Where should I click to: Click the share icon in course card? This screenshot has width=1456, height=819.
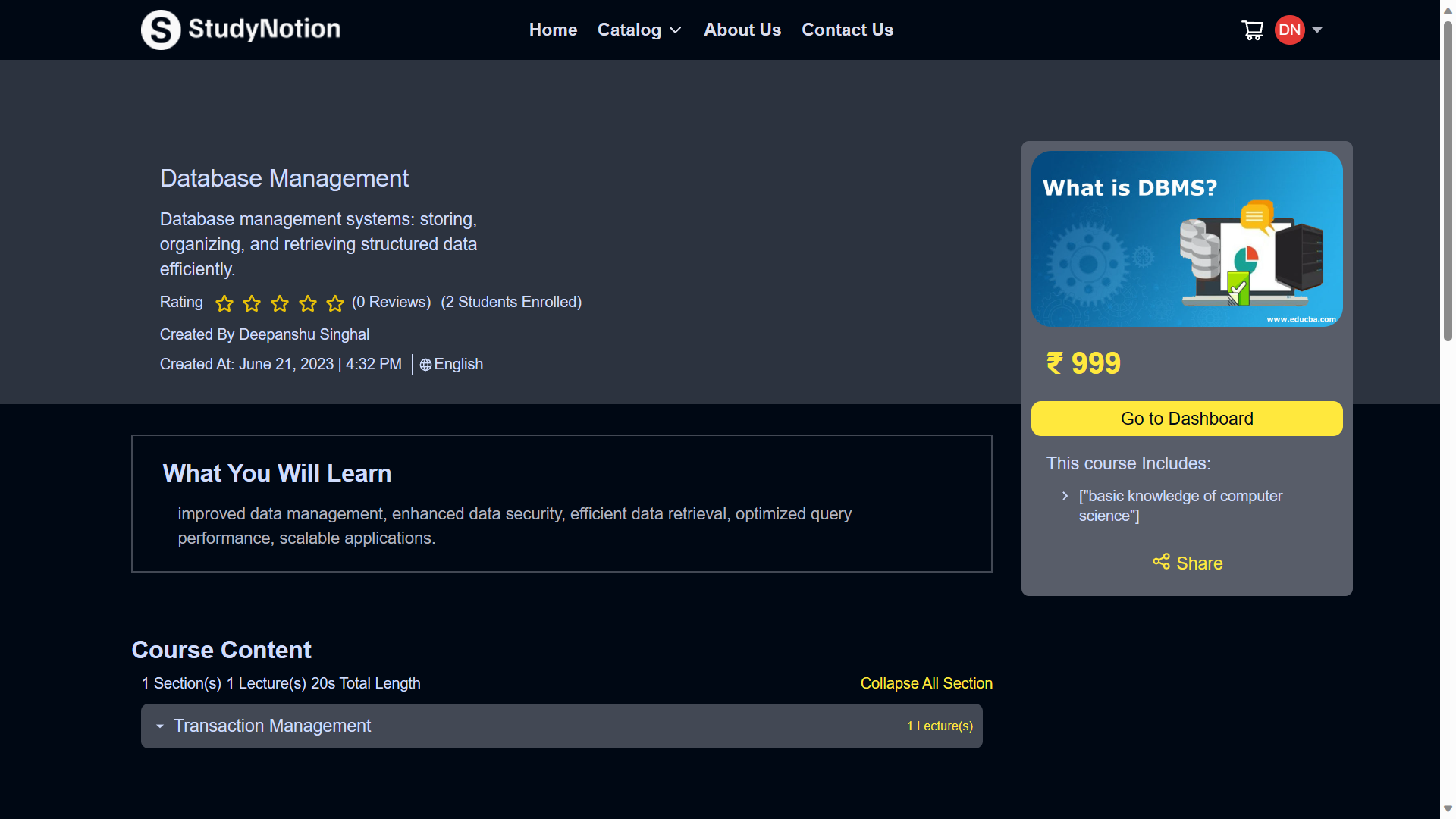point(1161,562)
